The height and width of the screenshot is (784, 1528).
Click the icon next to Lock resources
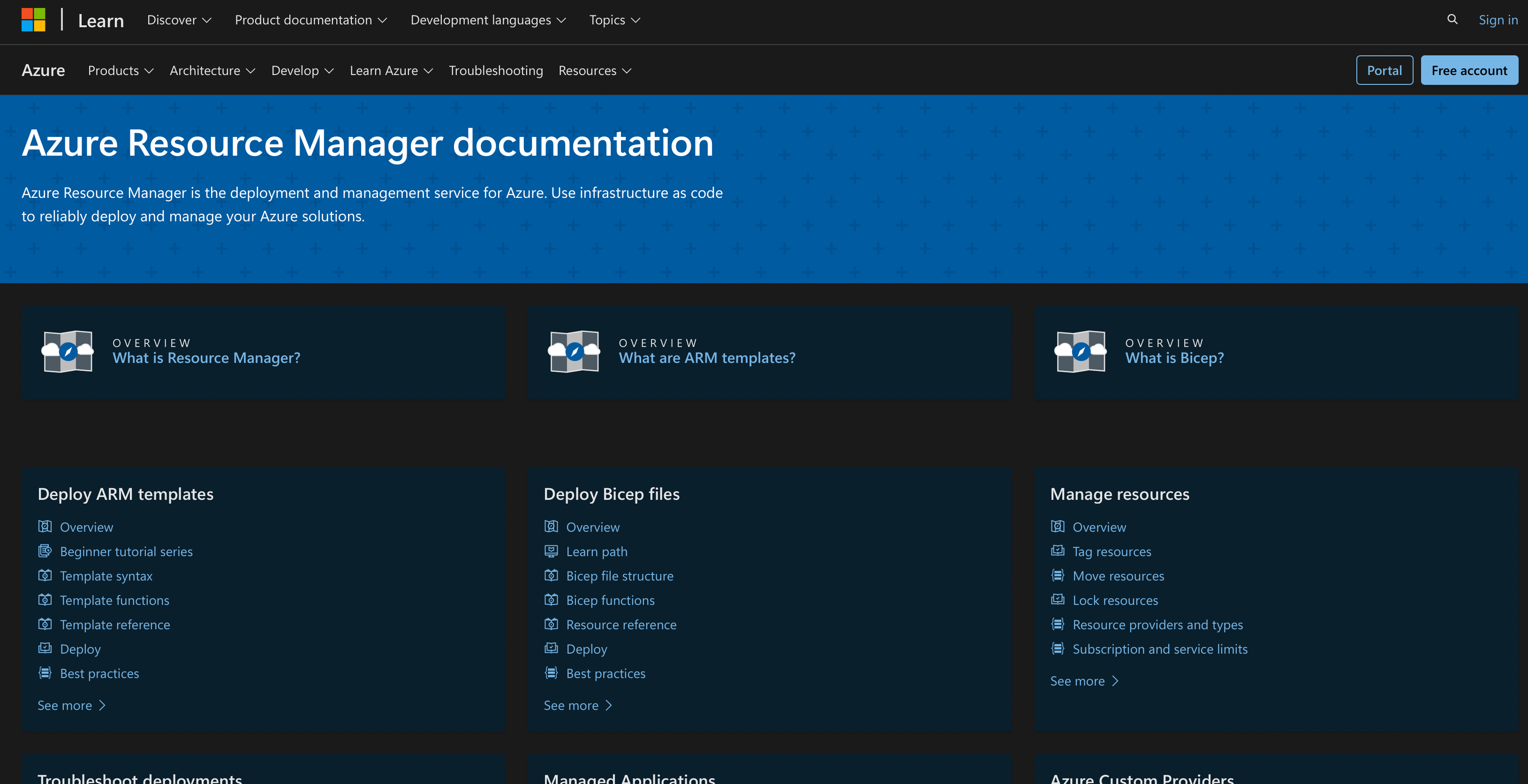(x=1058, y=600)
